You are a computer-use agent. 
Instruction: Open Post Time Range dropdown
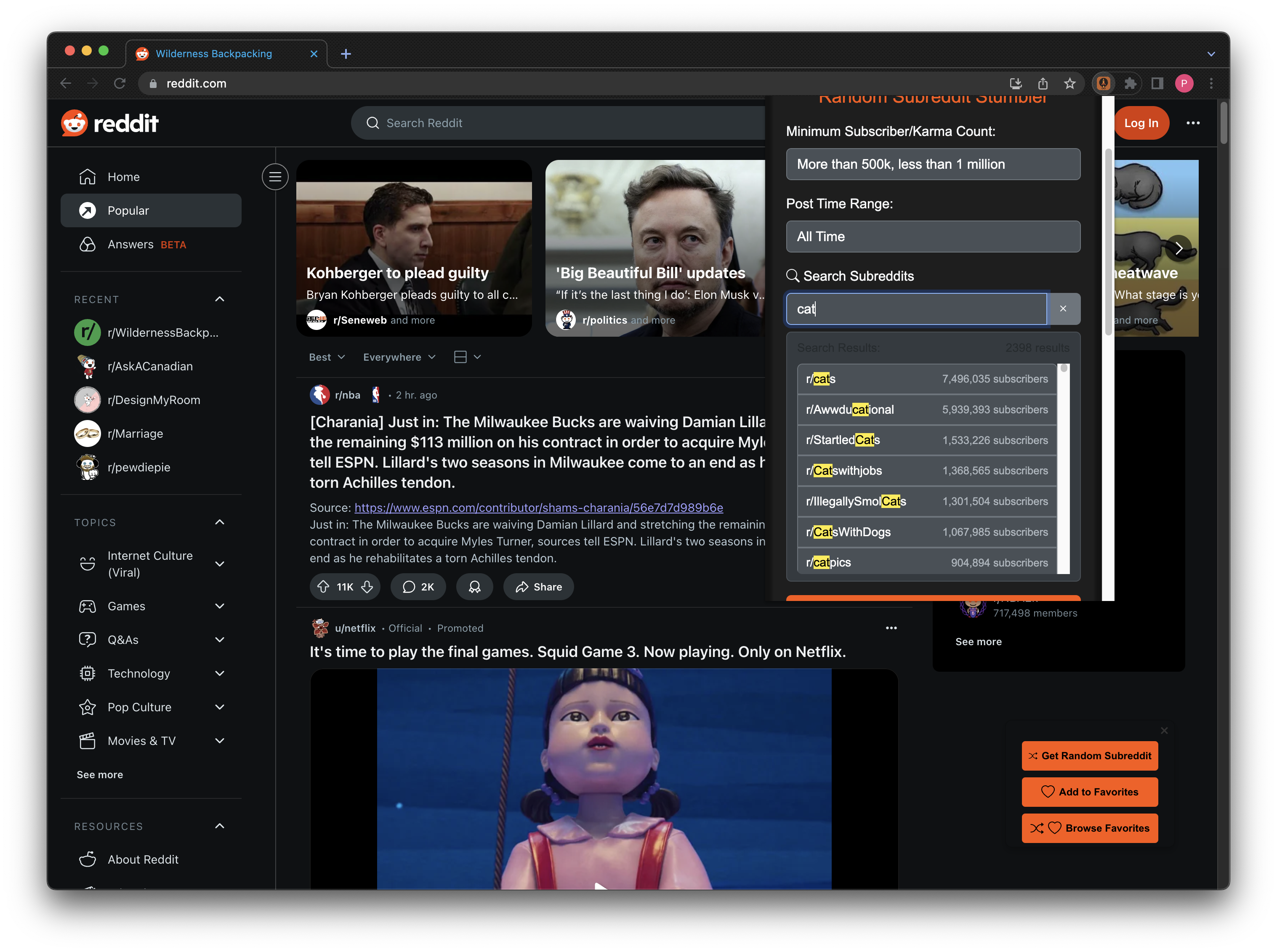(932, 236)
